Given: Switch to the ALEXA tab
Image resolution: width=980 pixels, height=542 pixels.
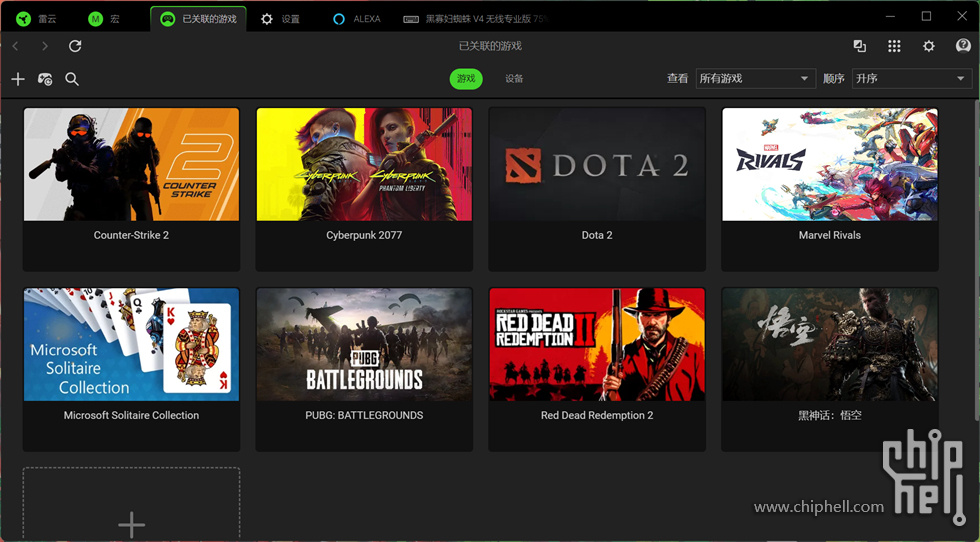Looking at the screenshot, I should coord(357,19).
